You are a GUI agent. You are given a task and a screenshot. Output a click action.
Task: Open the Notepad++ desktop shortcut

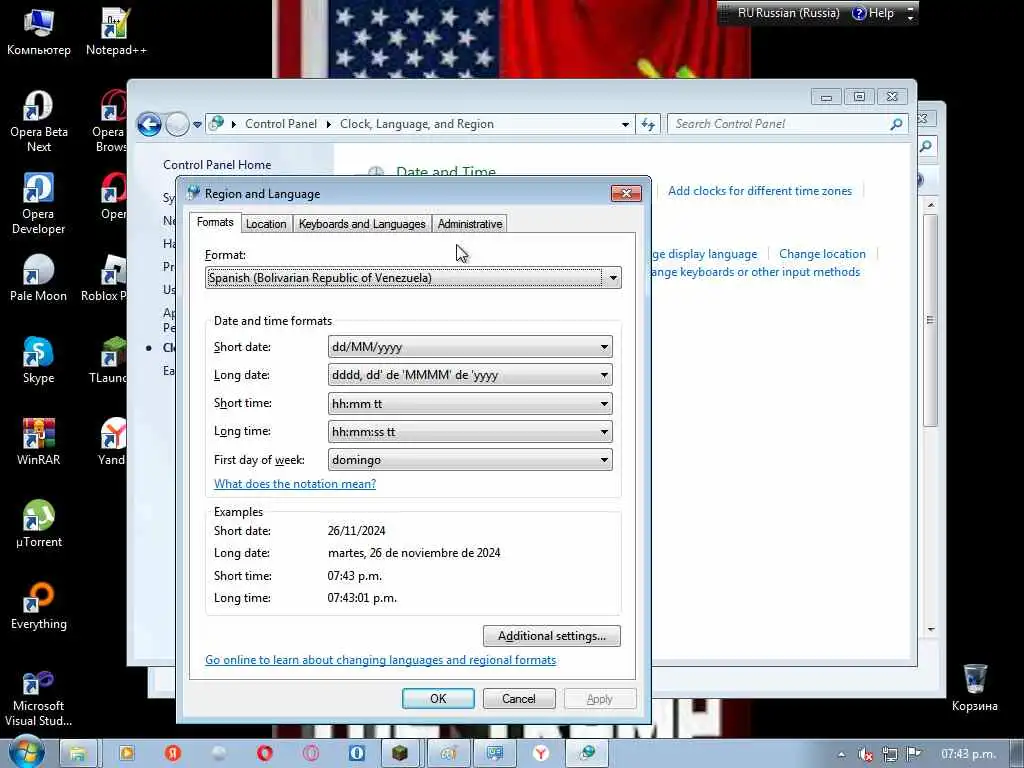(x=116, y=31)
